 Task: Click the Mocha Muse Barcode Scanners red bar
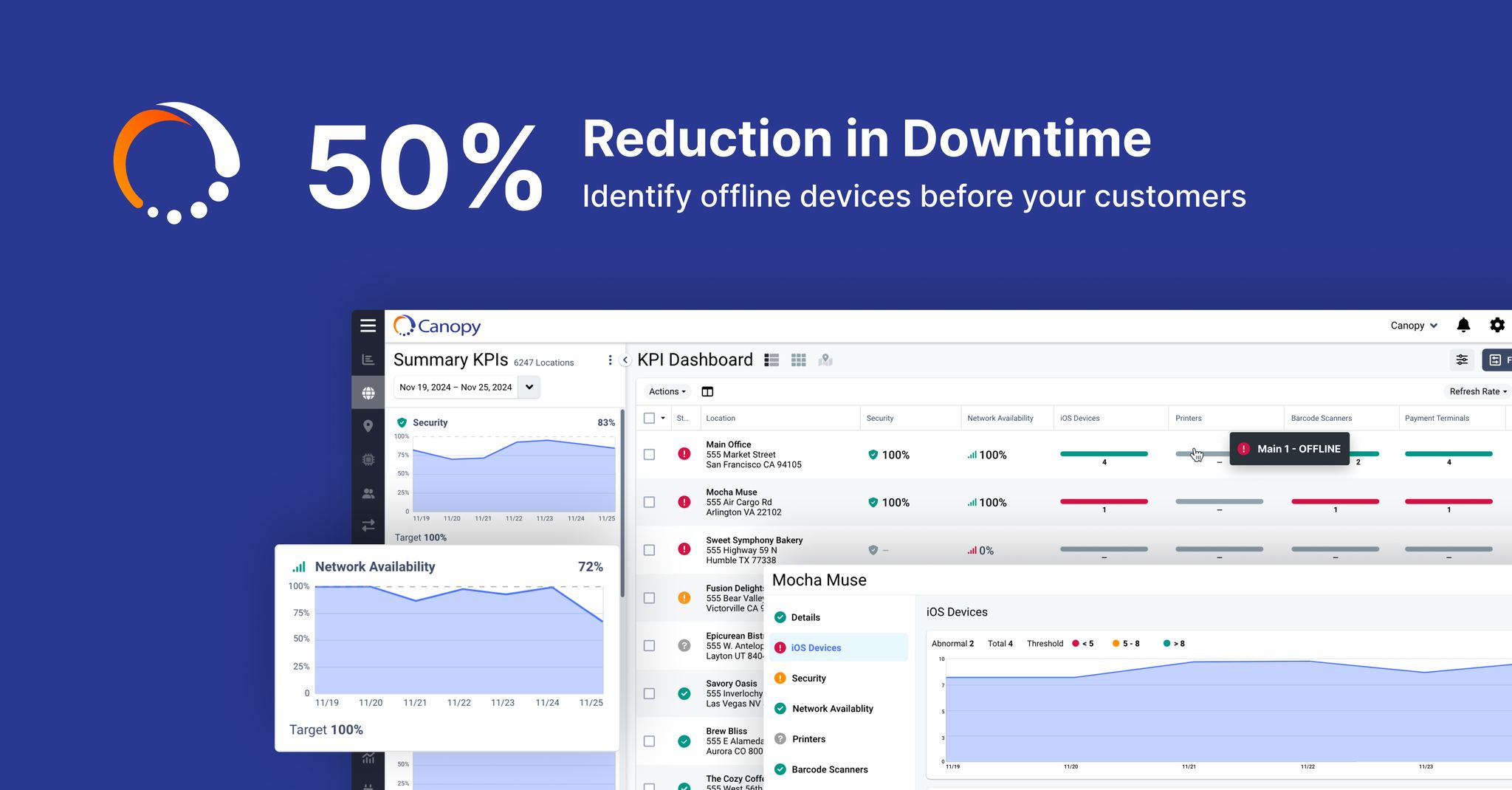click(x=1335, y=501)
